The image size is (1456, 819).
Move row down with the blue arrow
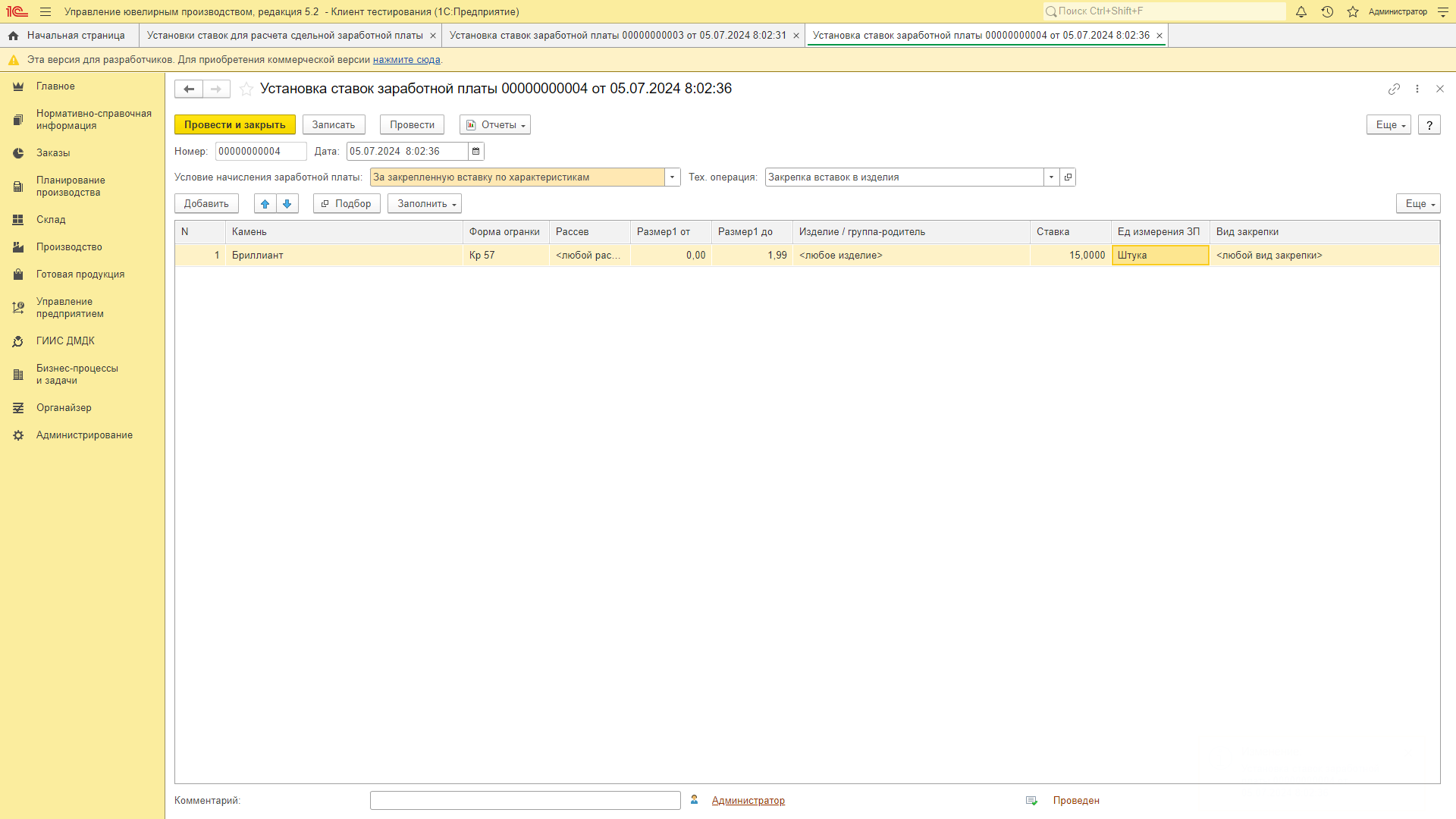point(287,204)
